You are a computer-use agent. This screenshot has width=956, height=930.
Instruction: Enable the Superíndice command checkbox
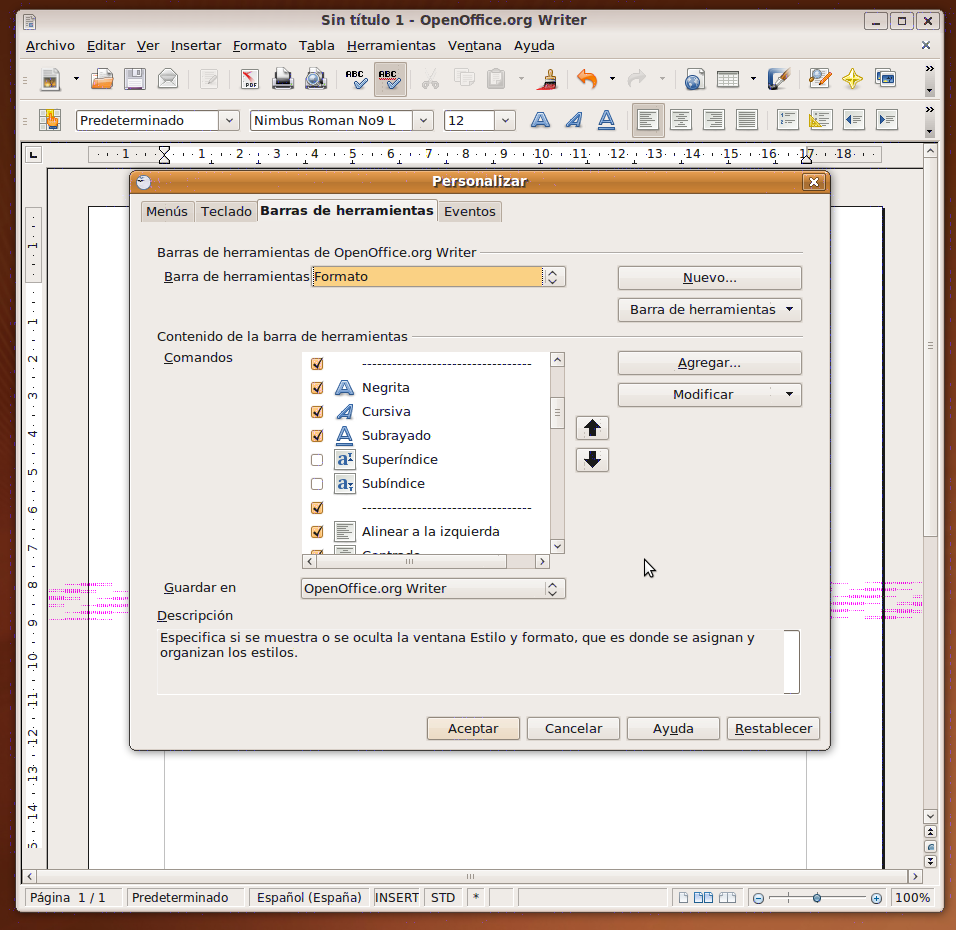[x=317, y=460]
